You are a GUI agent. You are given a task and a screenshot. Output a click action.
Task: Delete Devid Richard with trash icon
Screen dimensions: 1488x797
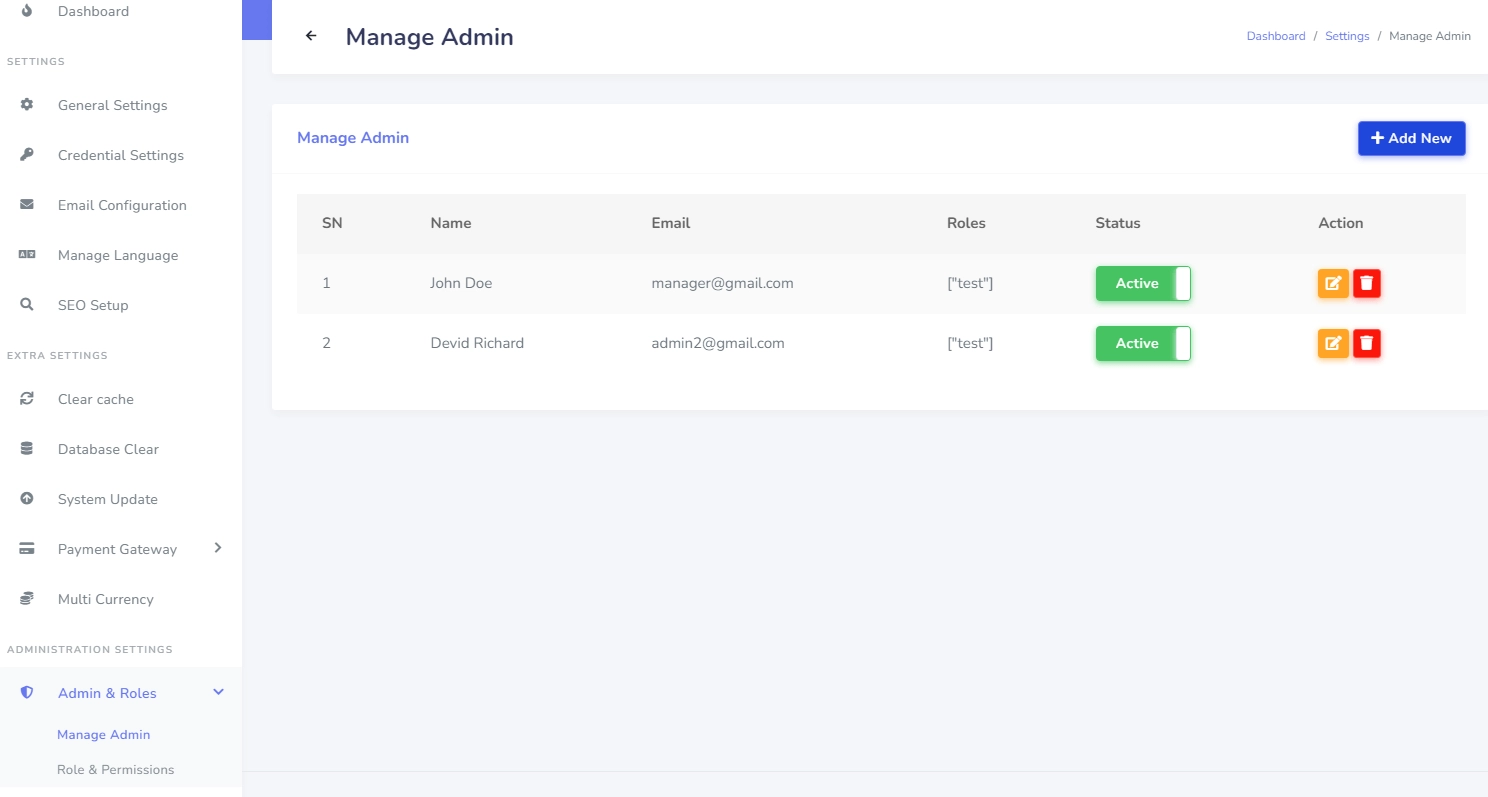coord(1367,344)
